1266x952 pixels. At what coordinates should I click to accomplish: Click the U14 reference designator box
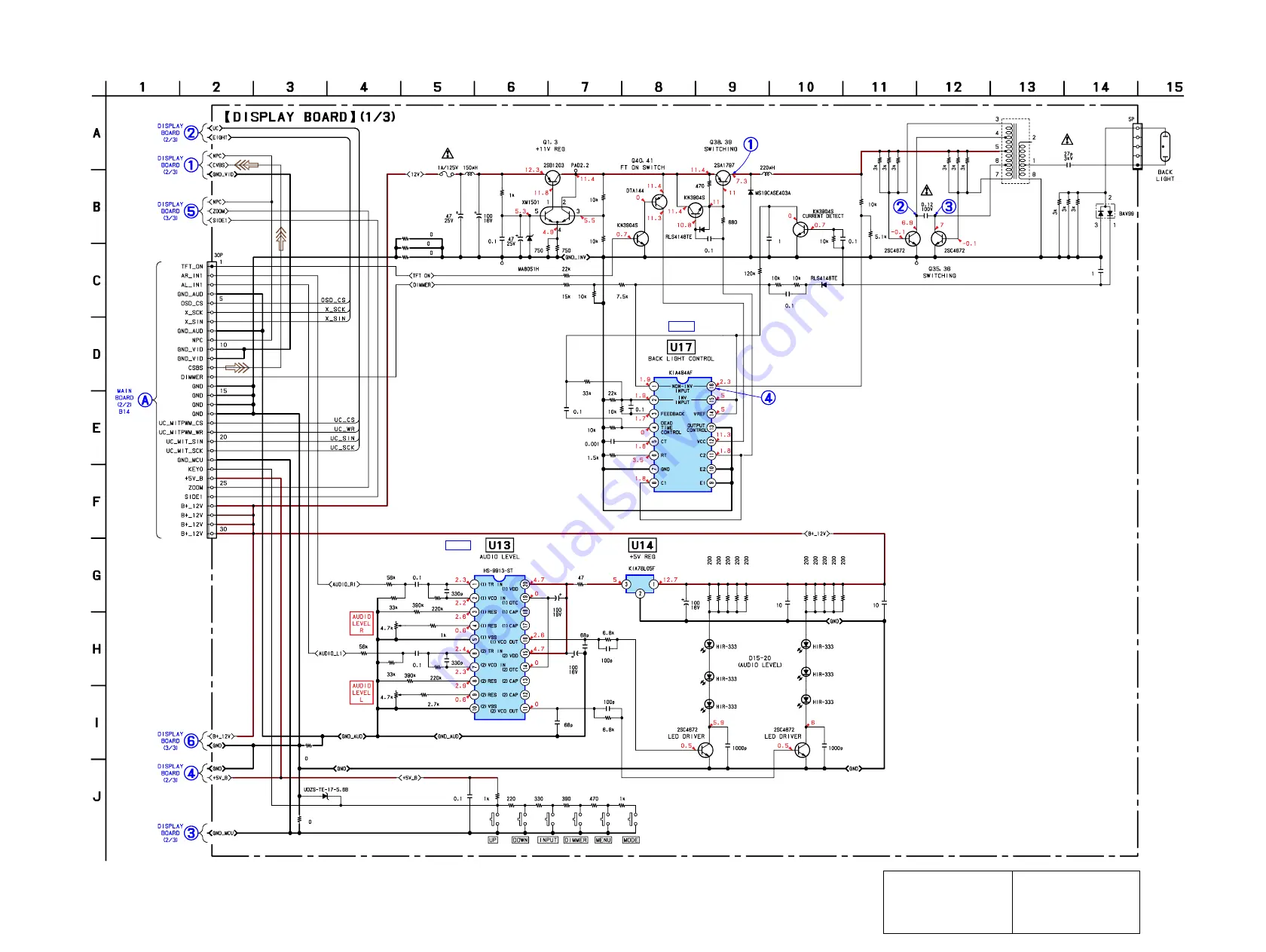click(642, 545)
